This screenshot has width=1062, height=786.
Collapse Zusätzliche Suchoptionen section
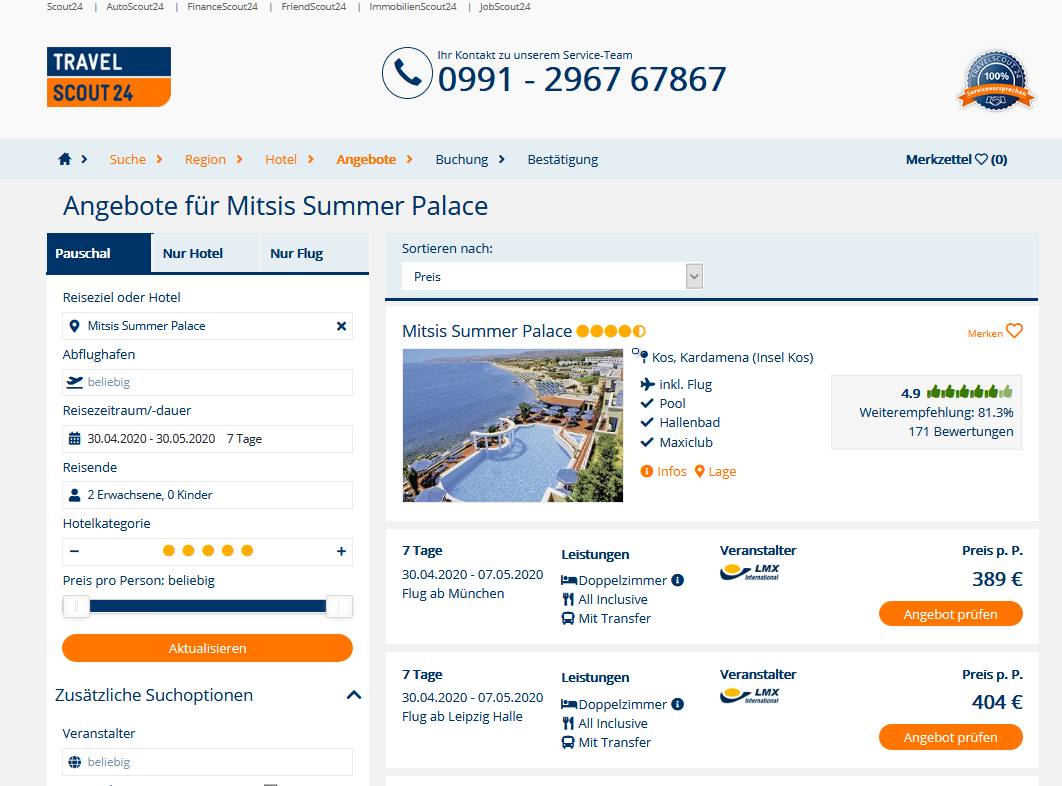coord(354,695)
